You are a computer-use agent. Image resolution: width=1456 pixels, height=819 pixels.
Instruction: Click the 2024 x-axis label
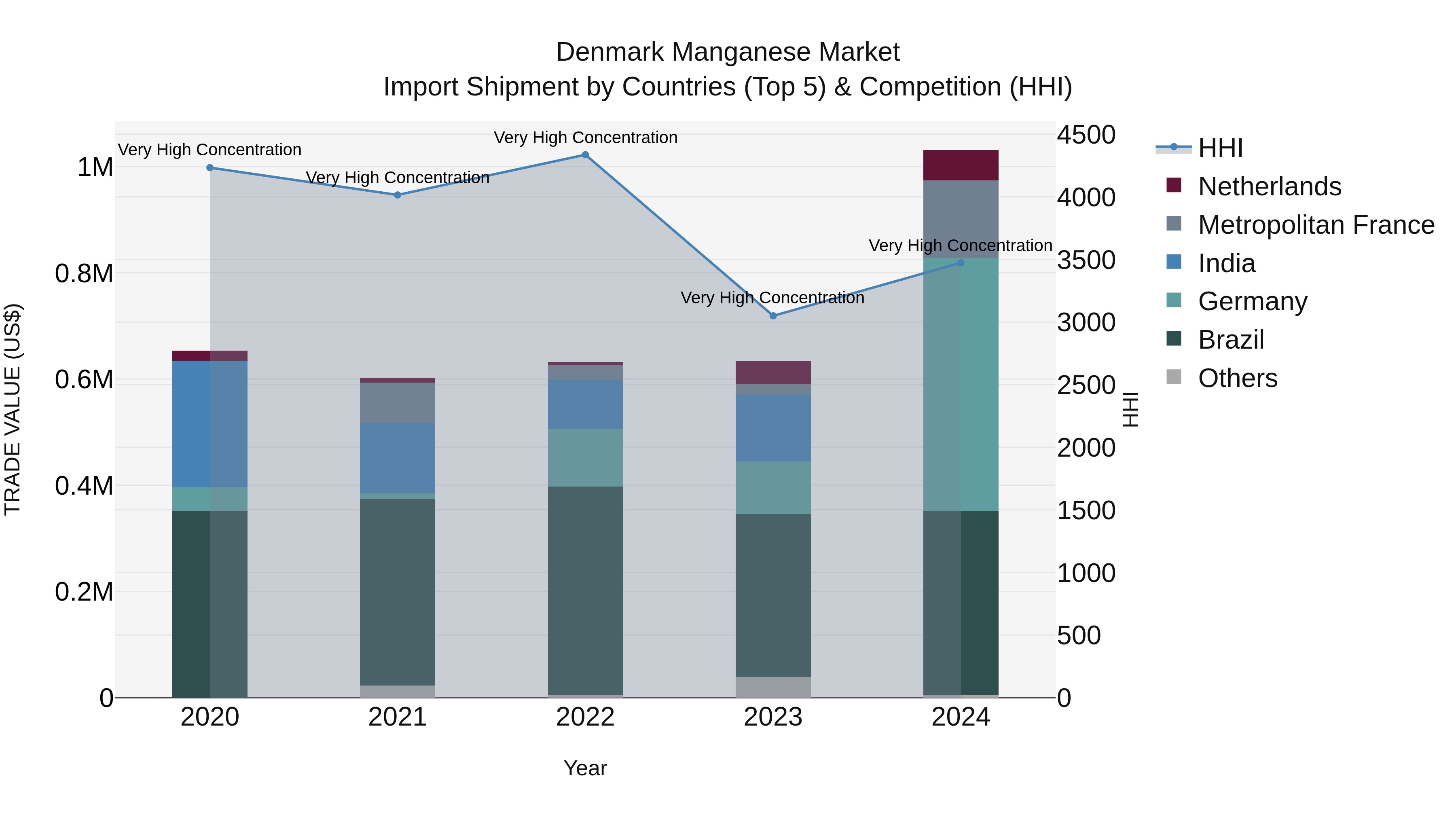(961, 717)
